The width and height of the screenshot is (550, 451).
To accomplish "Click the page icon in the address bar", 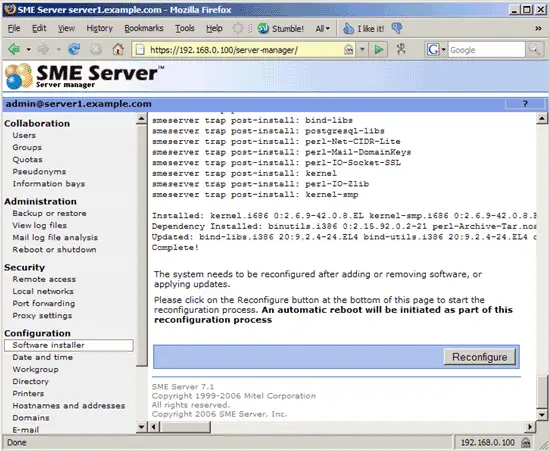I will coord(140,50).
